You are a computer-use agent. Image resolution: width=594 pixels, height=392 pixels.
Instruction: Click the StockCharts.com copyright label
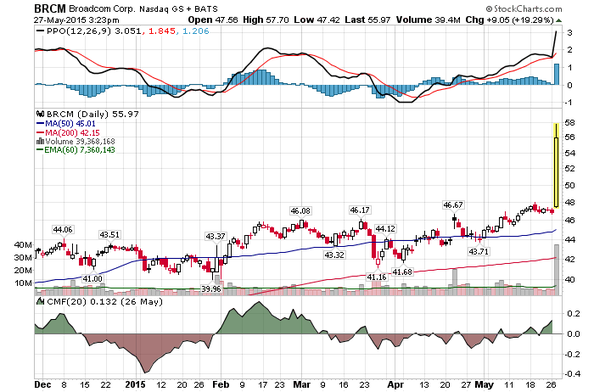(x=524, y=9)
